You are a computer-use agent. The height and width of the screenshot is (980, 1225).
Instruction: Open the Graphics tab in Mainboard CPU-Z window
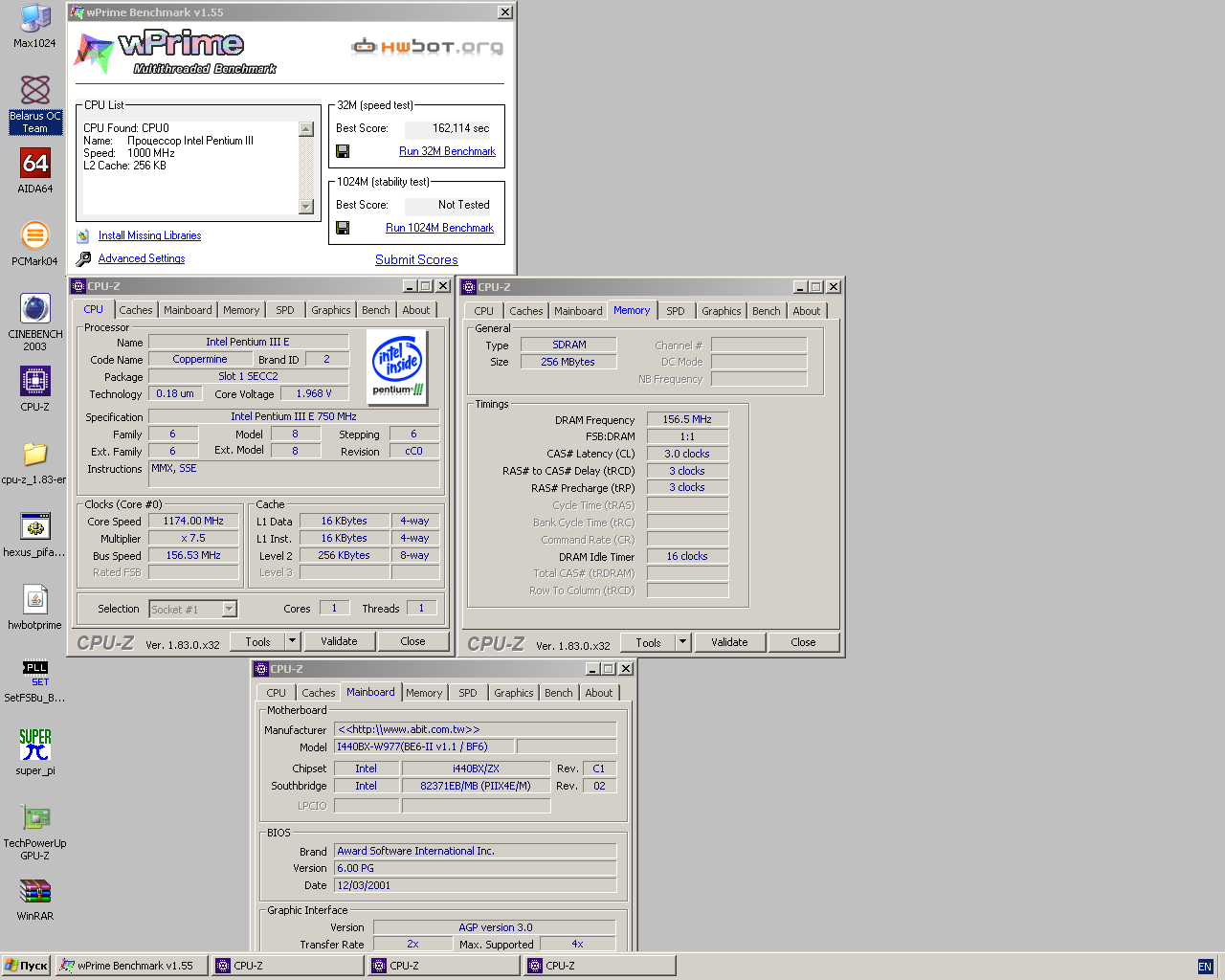click(x=514, y=693)
